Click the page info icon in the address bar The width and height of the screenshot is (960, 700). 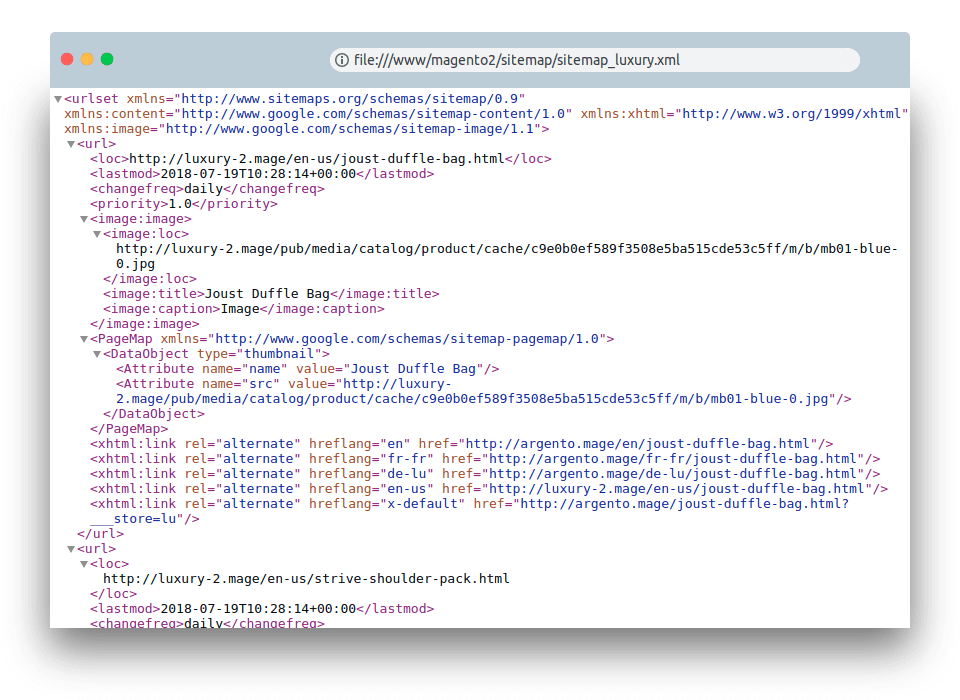click(341, 60)
